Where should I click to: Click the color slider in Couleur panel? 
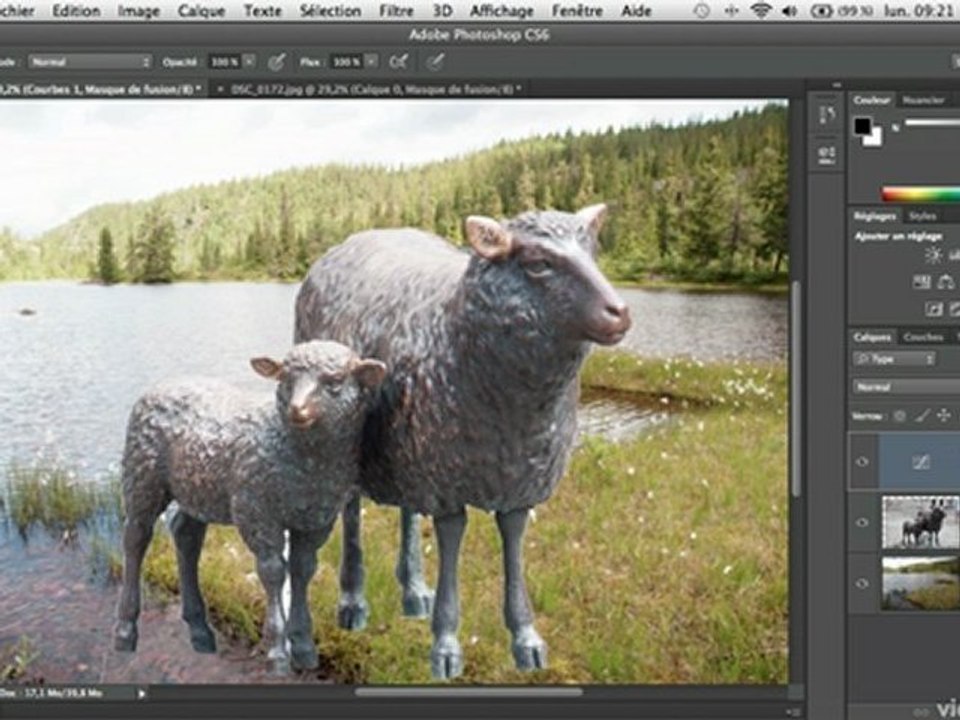[932, 124]
